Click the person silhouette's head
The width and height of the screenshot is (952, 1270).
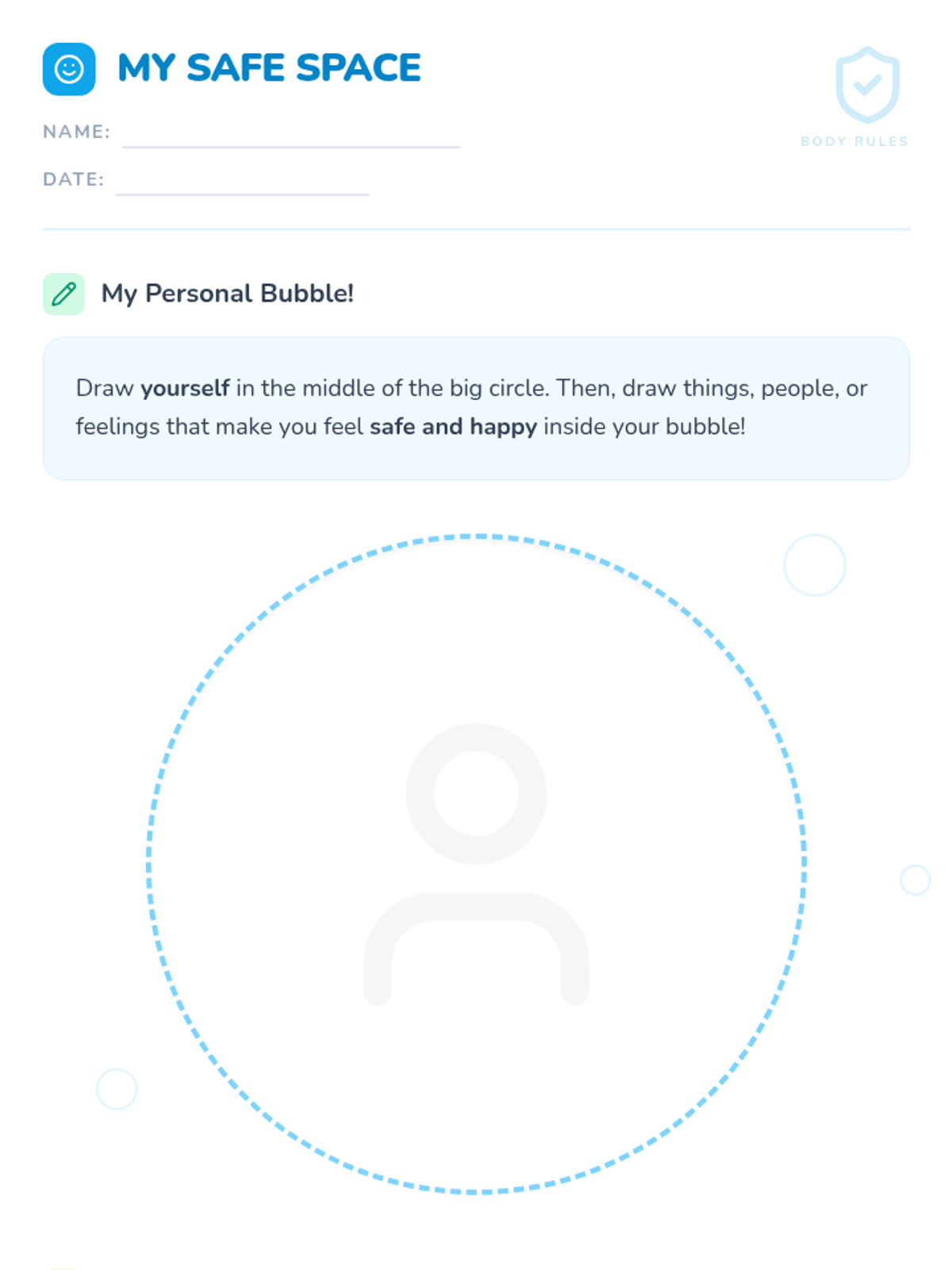(x=476, y=793)
